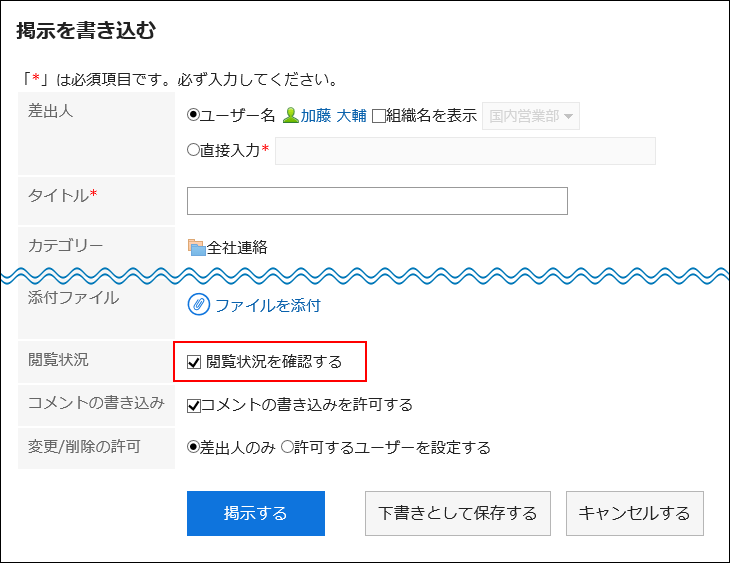730x563 pixels.
Task: Select the ユーザー名 radio button
Action: (x=193, y=115)
